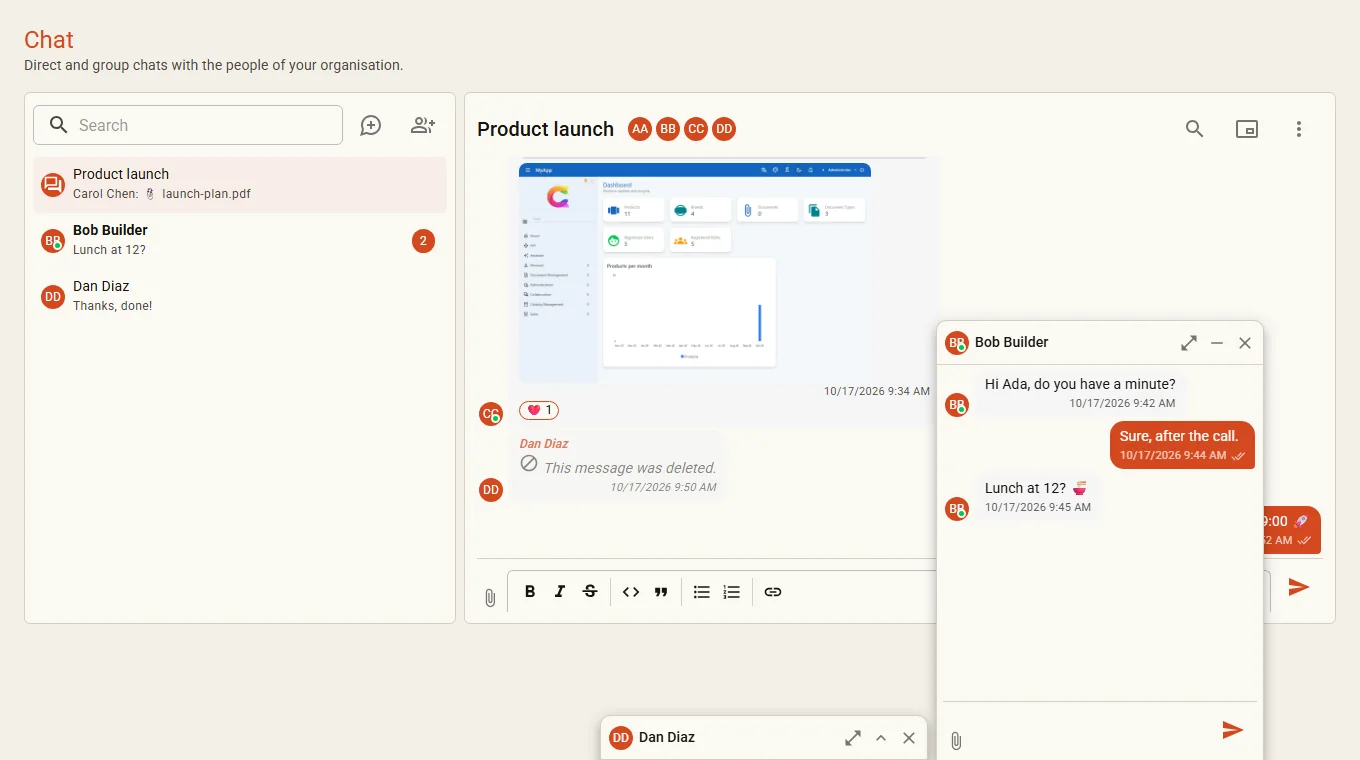Open Bob Builder conversation in chat list

pyautogui.click(x=240, y=241)
